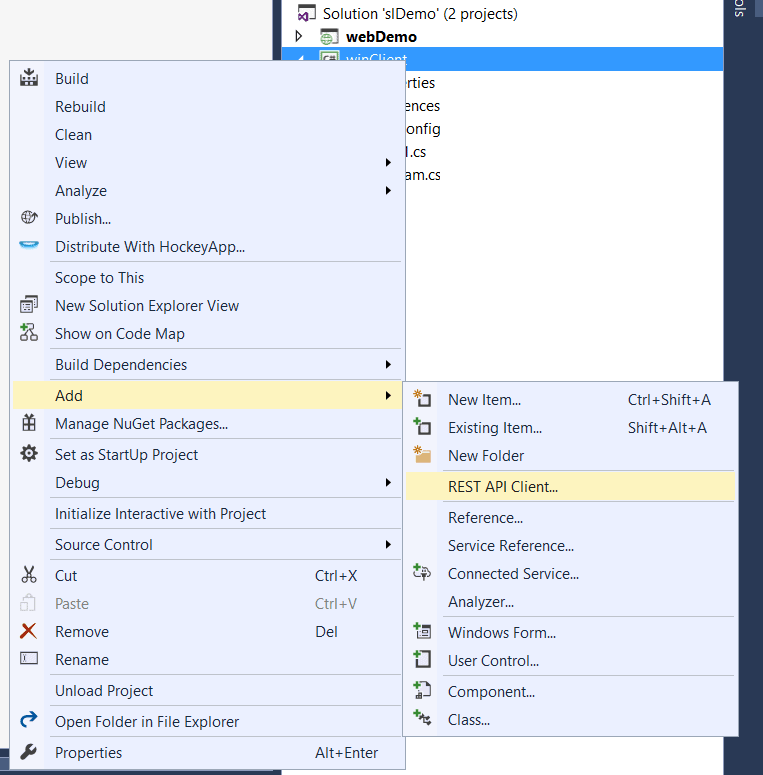Select REST API Client menu entry
Viewport: 763px width, 775px height.
[x=503, y=487]
